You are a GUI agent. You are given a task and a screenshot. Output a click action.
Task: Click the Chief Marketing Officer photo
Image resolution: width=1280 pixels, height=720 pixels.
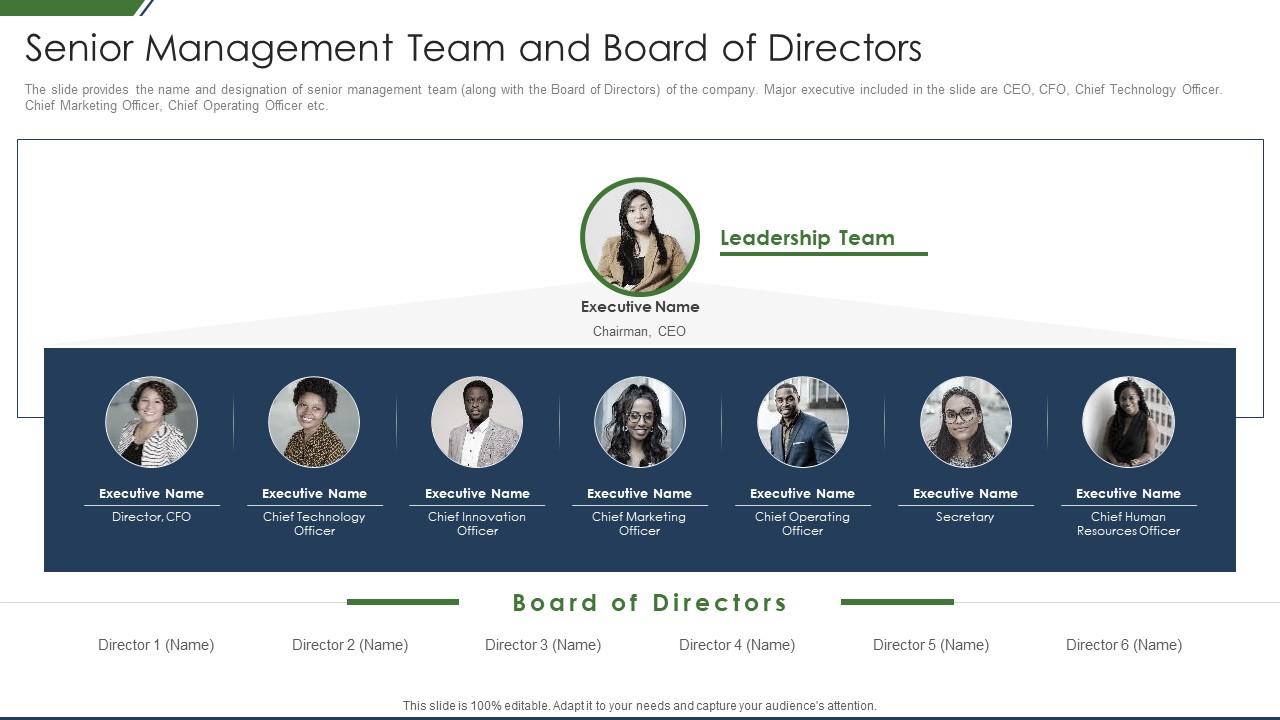(640, 422)
